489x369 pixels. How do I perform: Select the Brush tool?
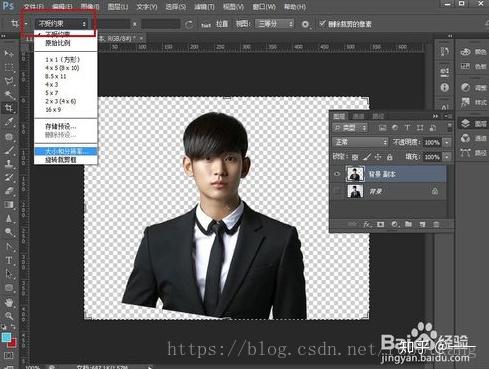coord(9,150)
